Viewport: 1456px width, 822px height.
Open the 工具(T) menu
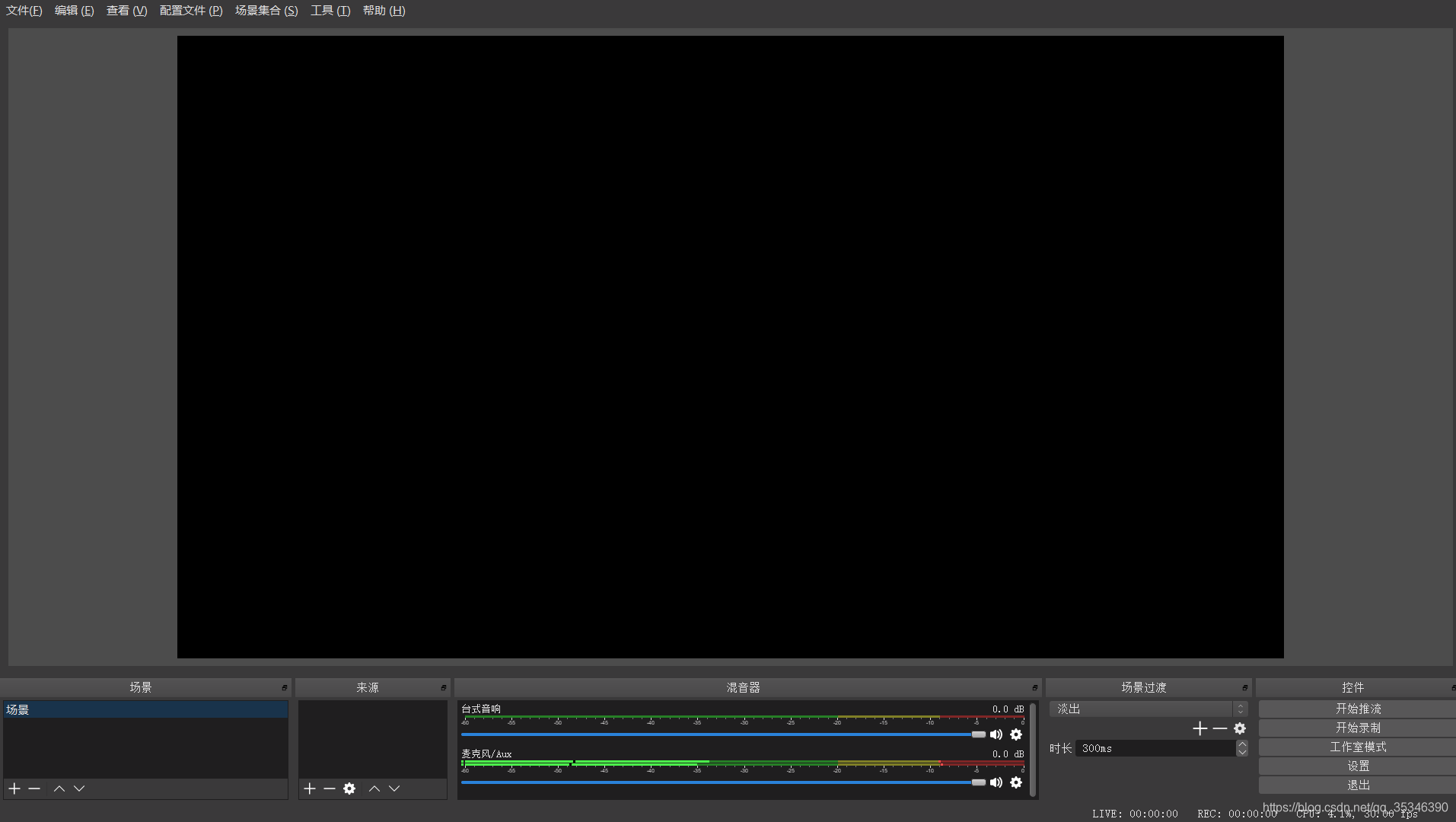[x=330, y=11]
